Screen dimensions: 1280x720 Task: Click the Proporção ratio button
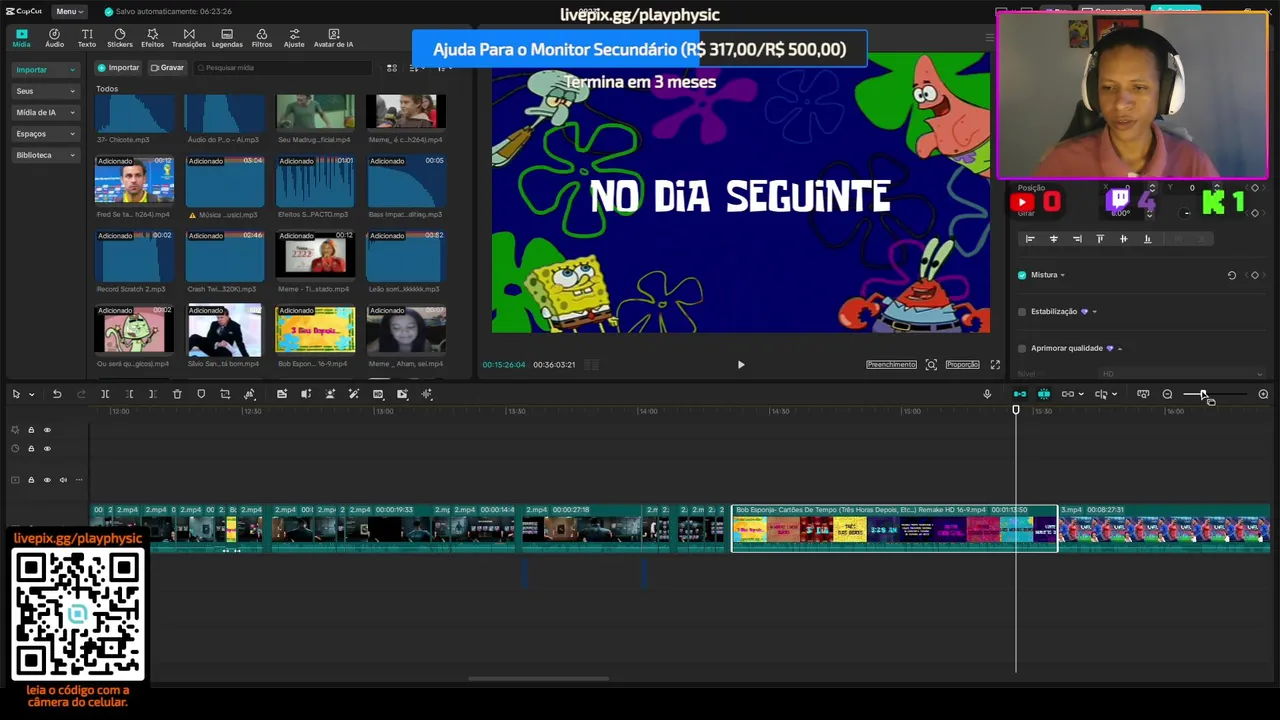tap(962, 365)
